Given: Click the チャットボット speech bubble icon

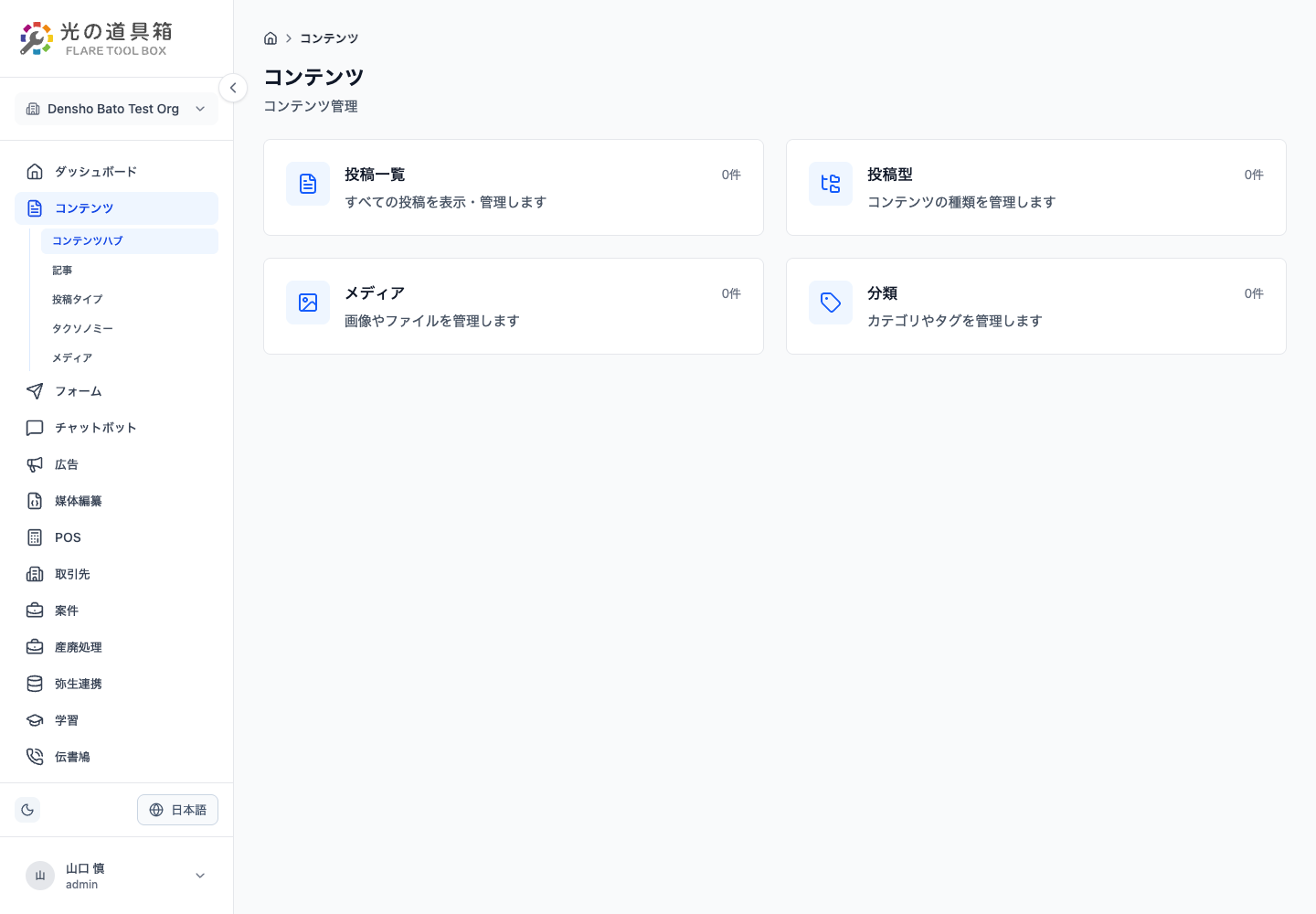Looking at the screenshot, I should (35, 428).
